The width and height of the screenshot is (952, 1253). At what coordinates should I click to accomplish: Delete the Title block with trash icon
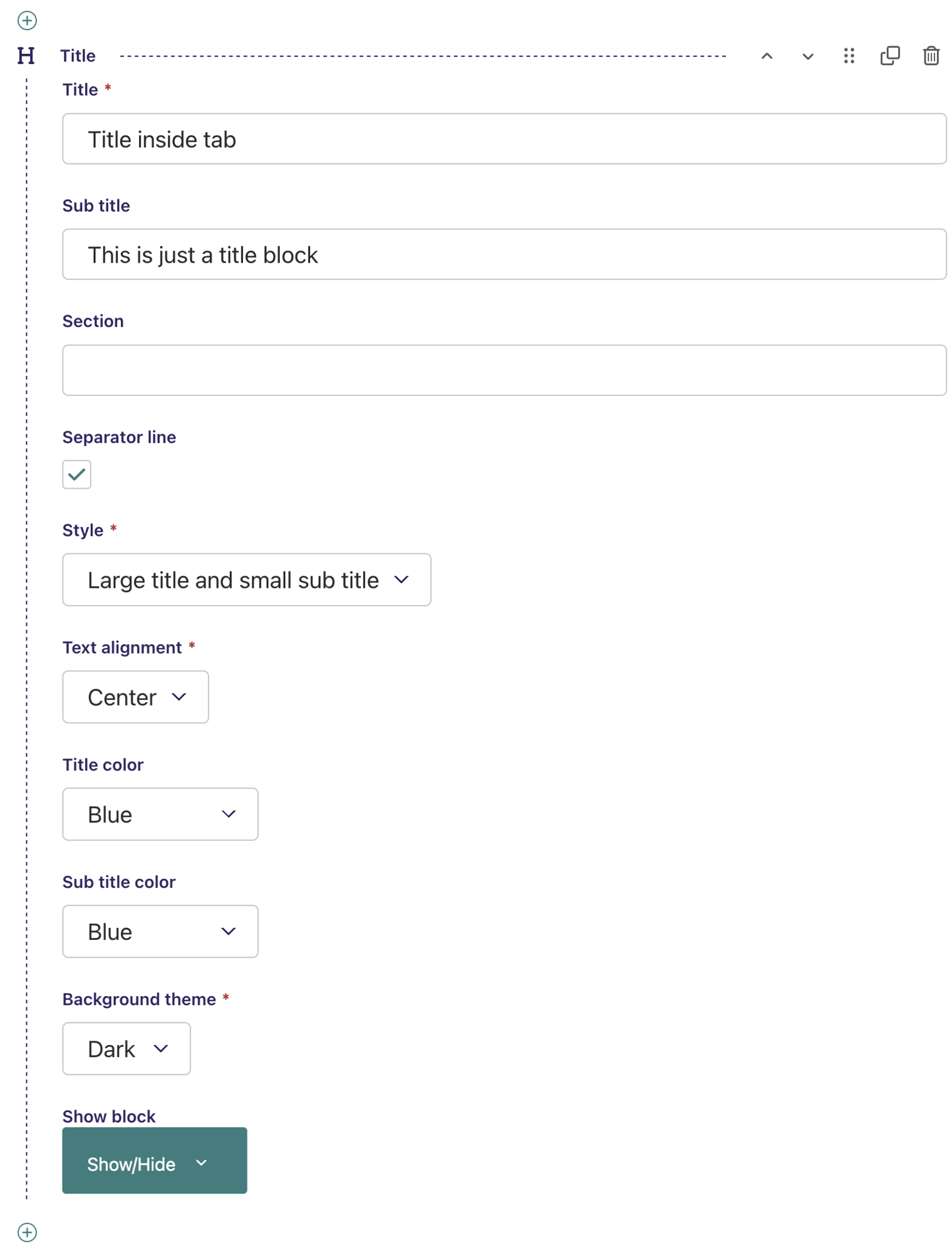coord(931,56)
